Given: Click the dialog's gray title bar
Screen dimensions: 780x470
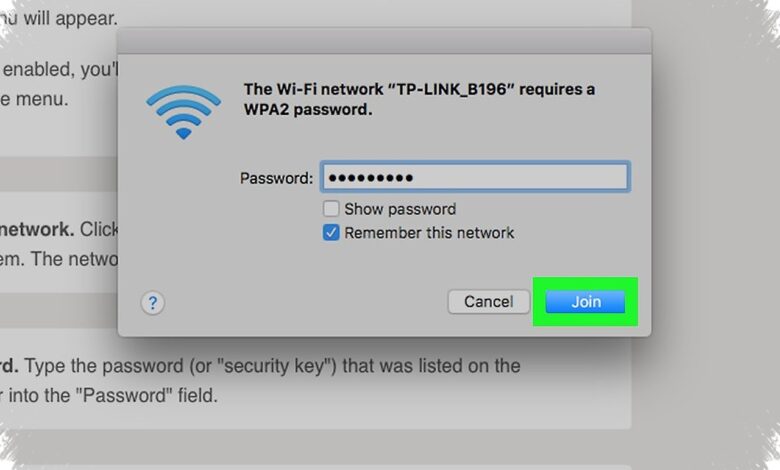Looking at the screenshot, I should pos(384,41).
